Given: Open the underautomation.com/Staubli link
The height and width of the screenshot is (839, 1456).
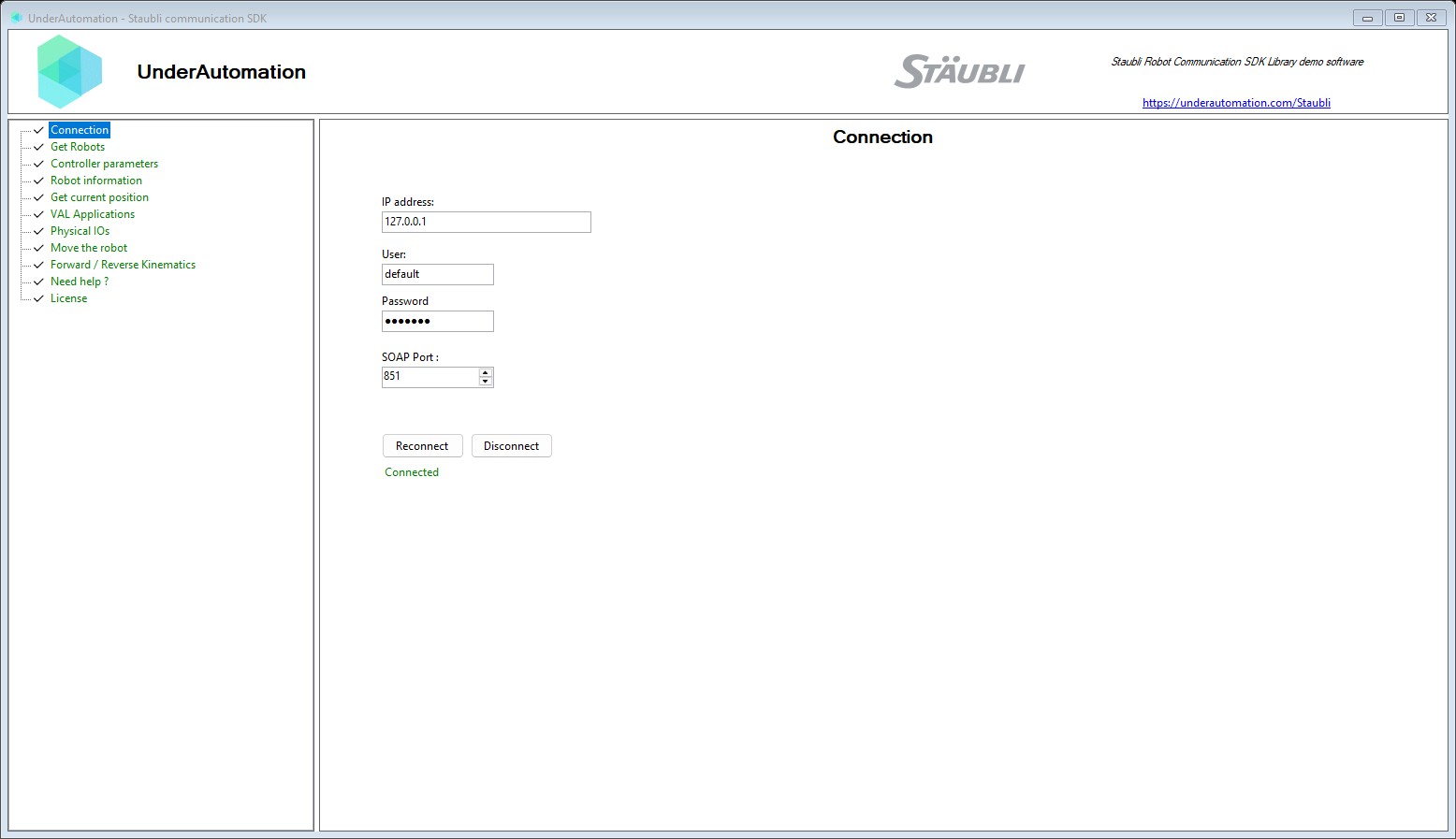Looking at the screenshot, I should (x=1236, y=103).
